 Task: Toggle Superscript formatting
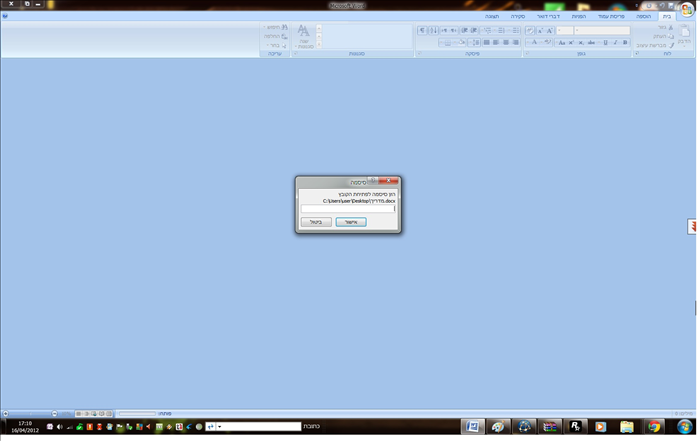tap(571, 42)
